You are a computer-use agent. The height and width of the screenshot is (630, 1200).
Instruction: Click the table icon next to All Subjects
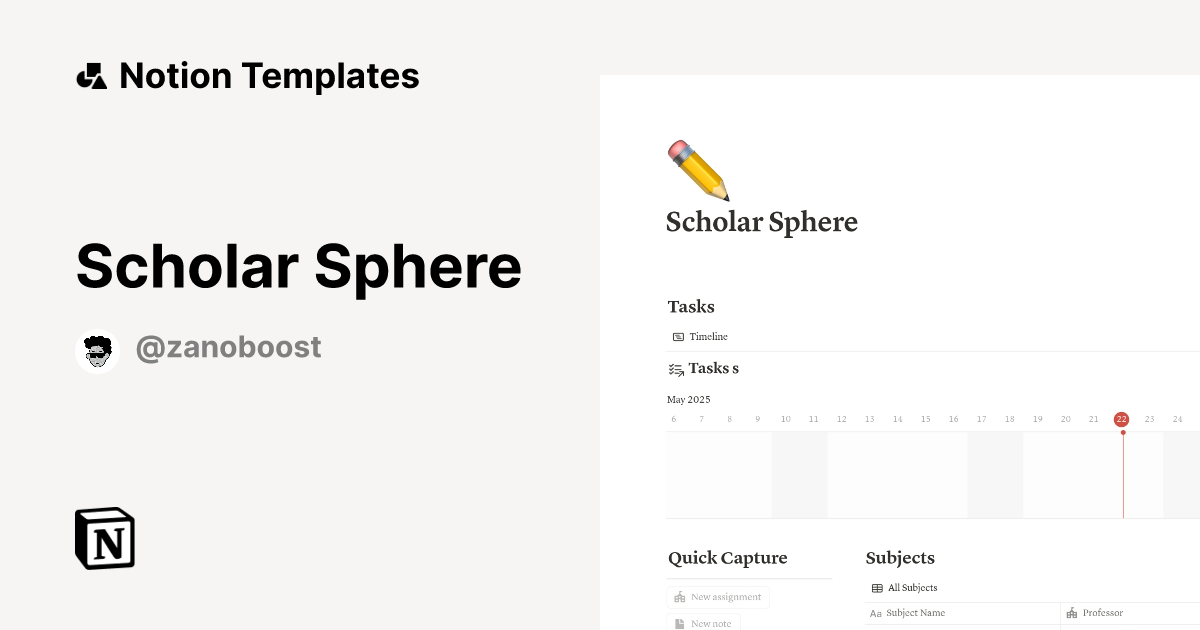coord(878,588)
